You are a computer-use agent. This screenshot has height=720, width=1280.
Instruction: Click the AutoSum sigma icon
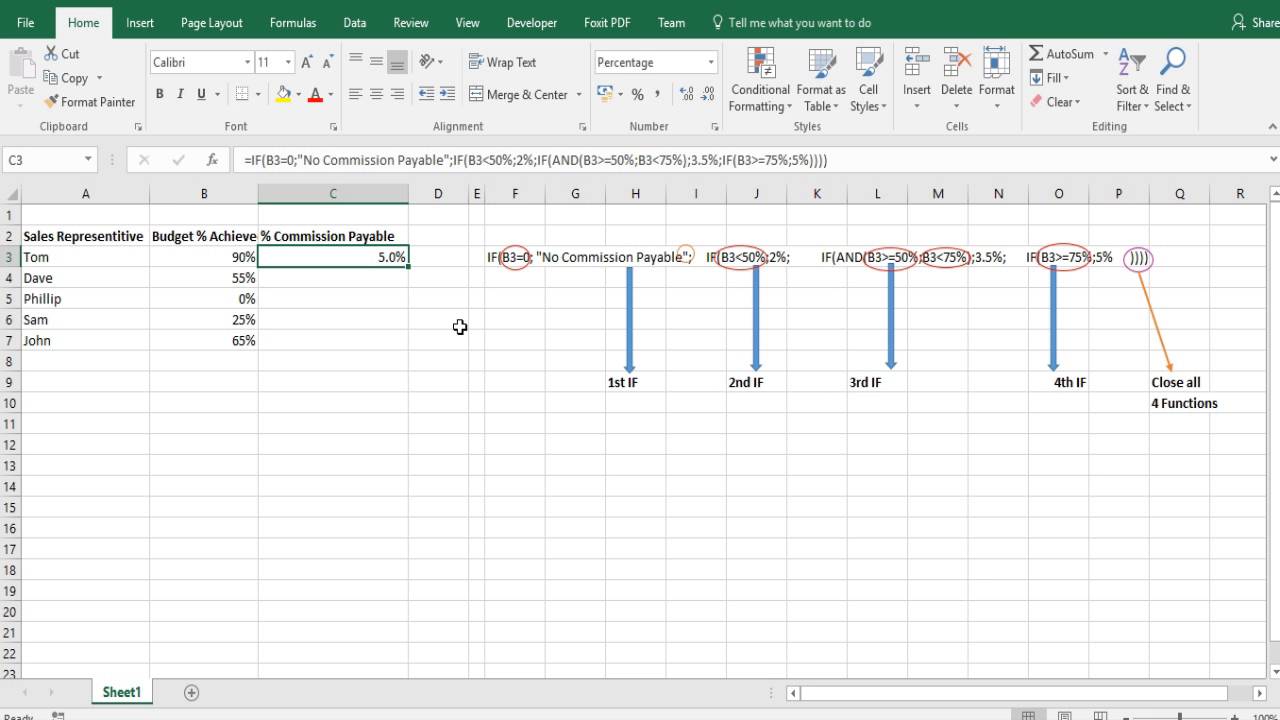pyautogui.click(x=1036, y=54)
